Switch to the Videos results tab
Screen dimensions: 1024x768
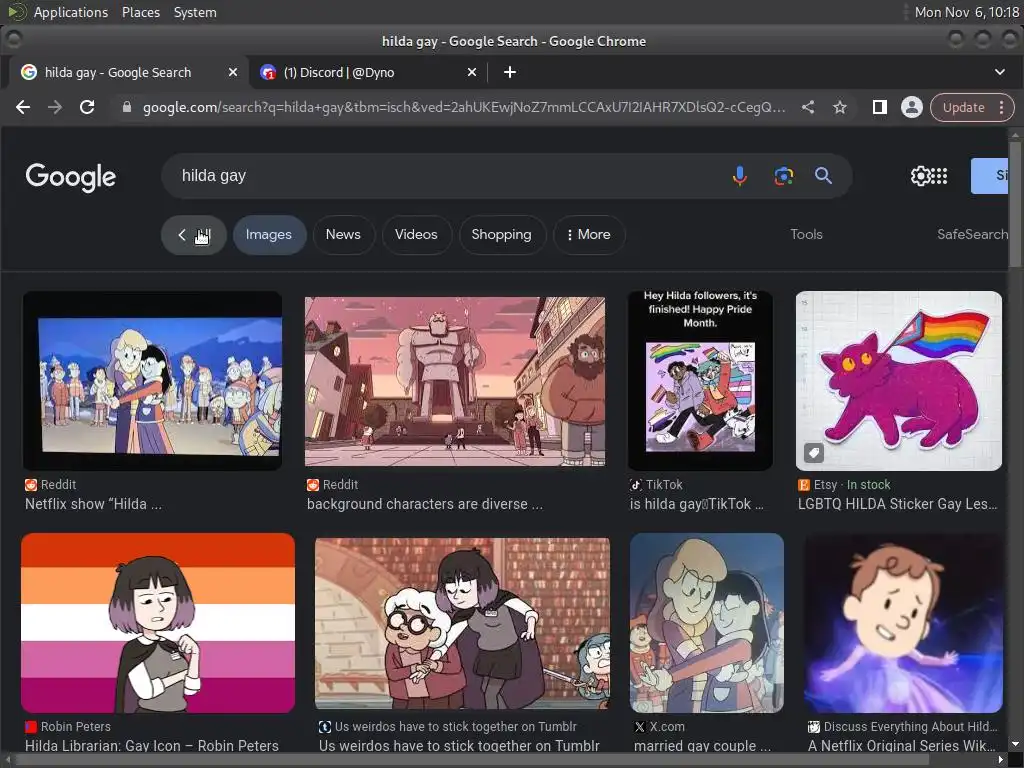point(416,234)
